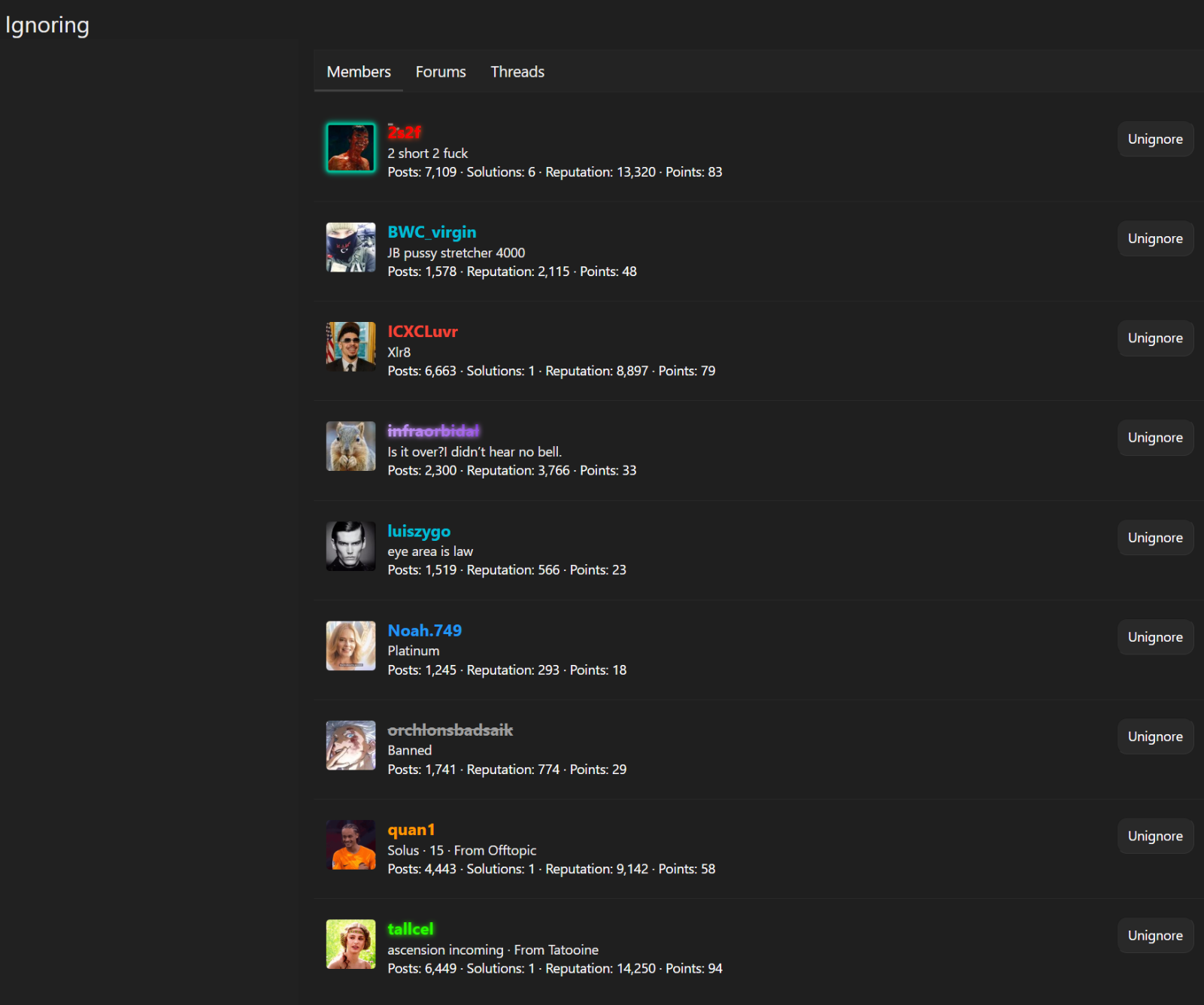Click 'ascension incoming · From Tatooine' text
The height and width of the screenshot is (1005, 1204).
[x=493, y=950]
